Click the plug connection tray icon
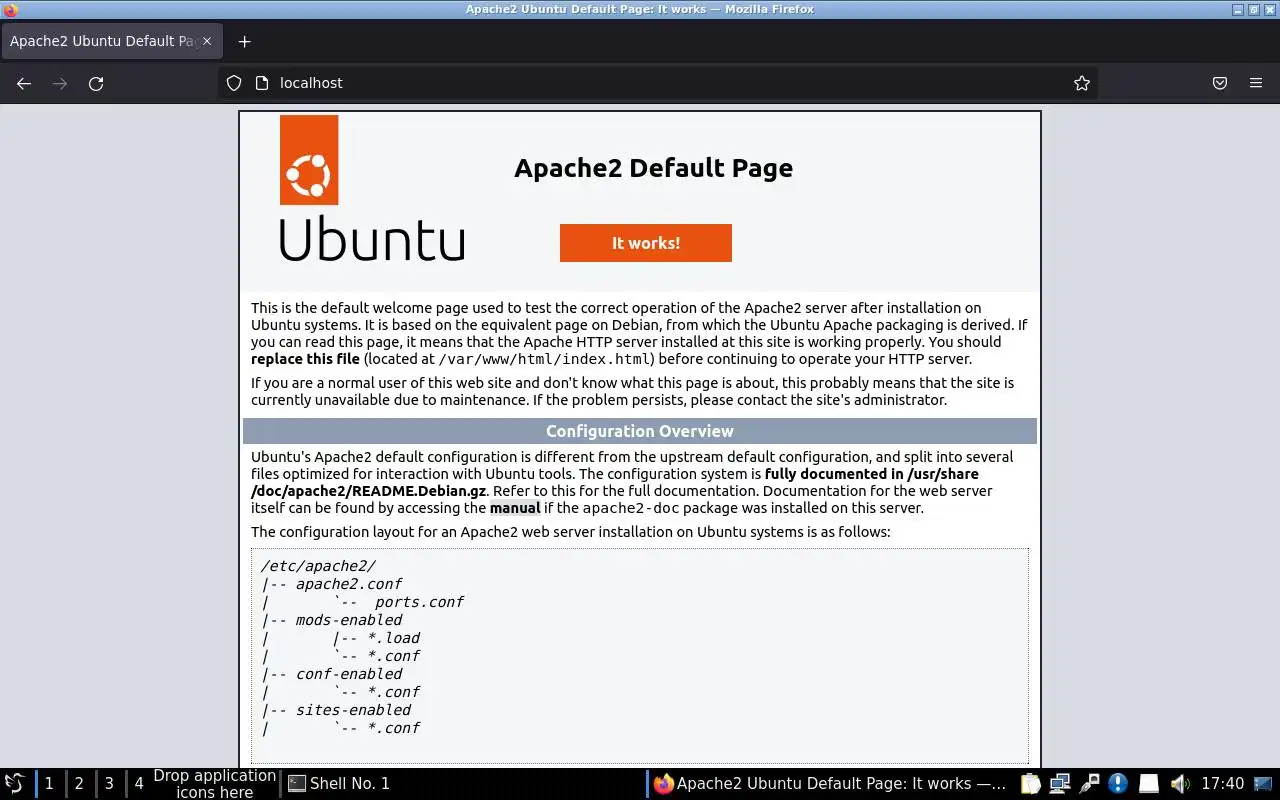This screenshot has width=1280, height=800. pyautogui.click(x=1089, y=784)
